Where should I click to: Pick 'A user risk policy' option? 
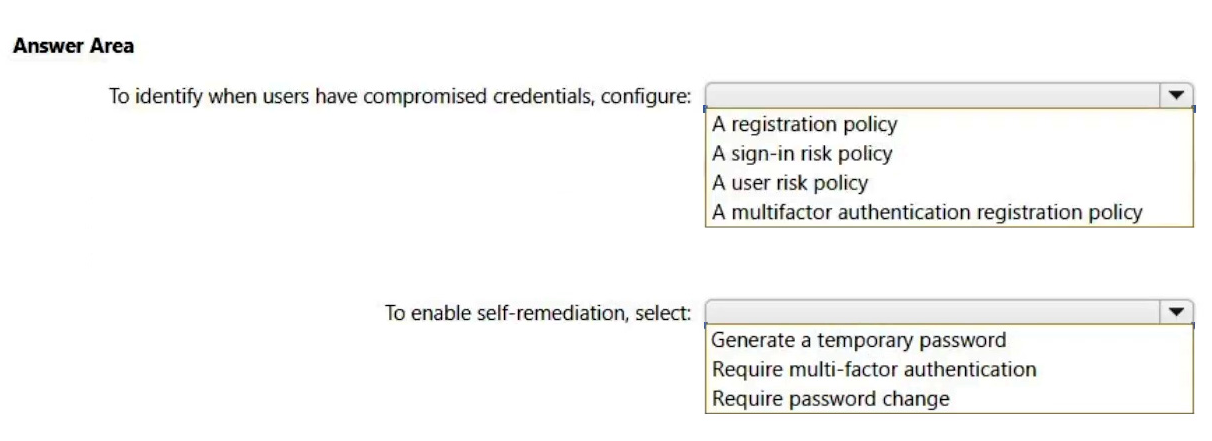point(789,183)
